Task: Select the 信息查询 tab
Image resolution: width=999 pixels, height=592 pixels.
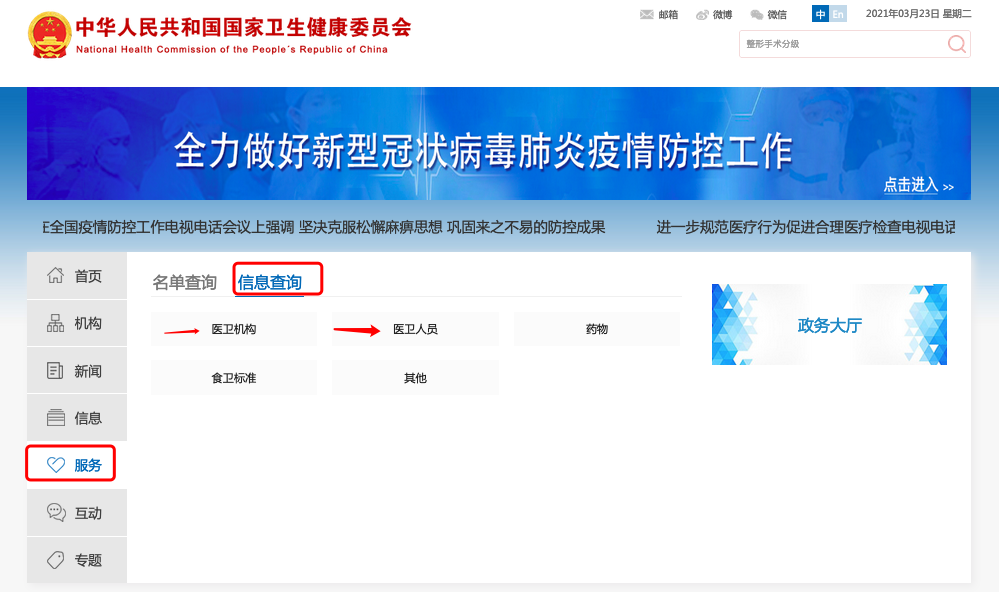Action: (x=270, y=283)
